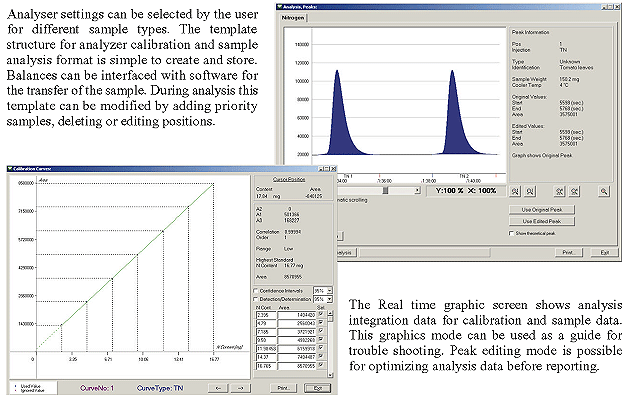Click the rightmost magnifying glass zoom icon
Image resolution: width=628 pixels, height=399 pixels.
click(604, 191)
